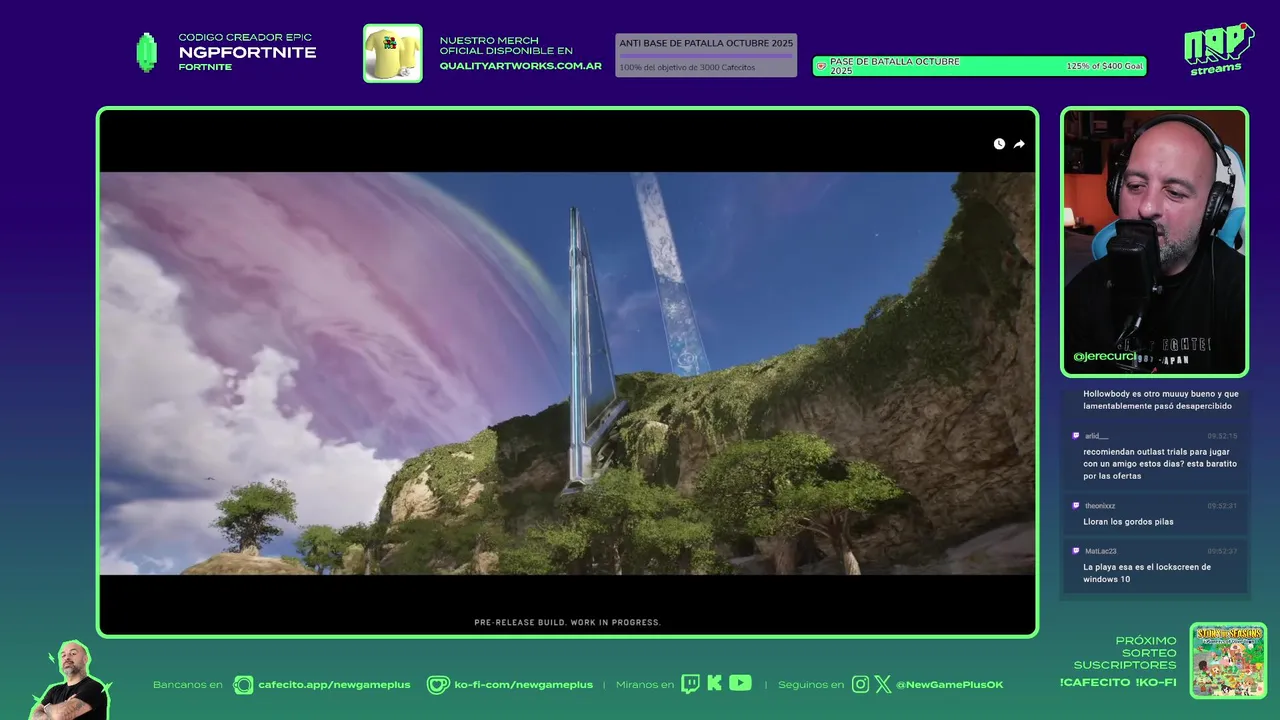Click the green Epic creator code gem icon
Viewport: 1280px width, 720px height.
pyautogui.click(x=147, y=52)
